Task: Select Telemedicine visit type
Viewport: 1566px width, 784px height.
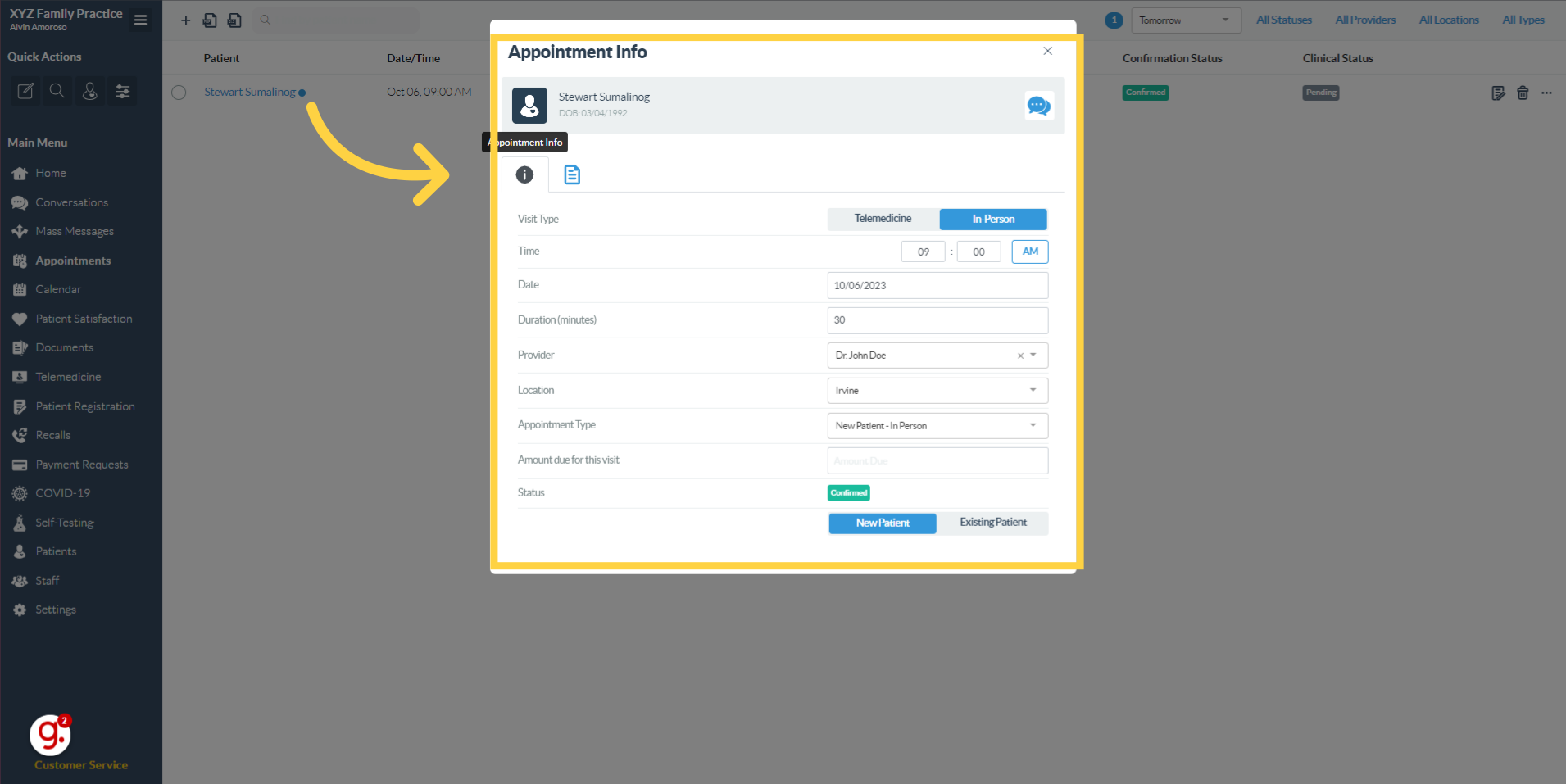Action: (883, 219)
